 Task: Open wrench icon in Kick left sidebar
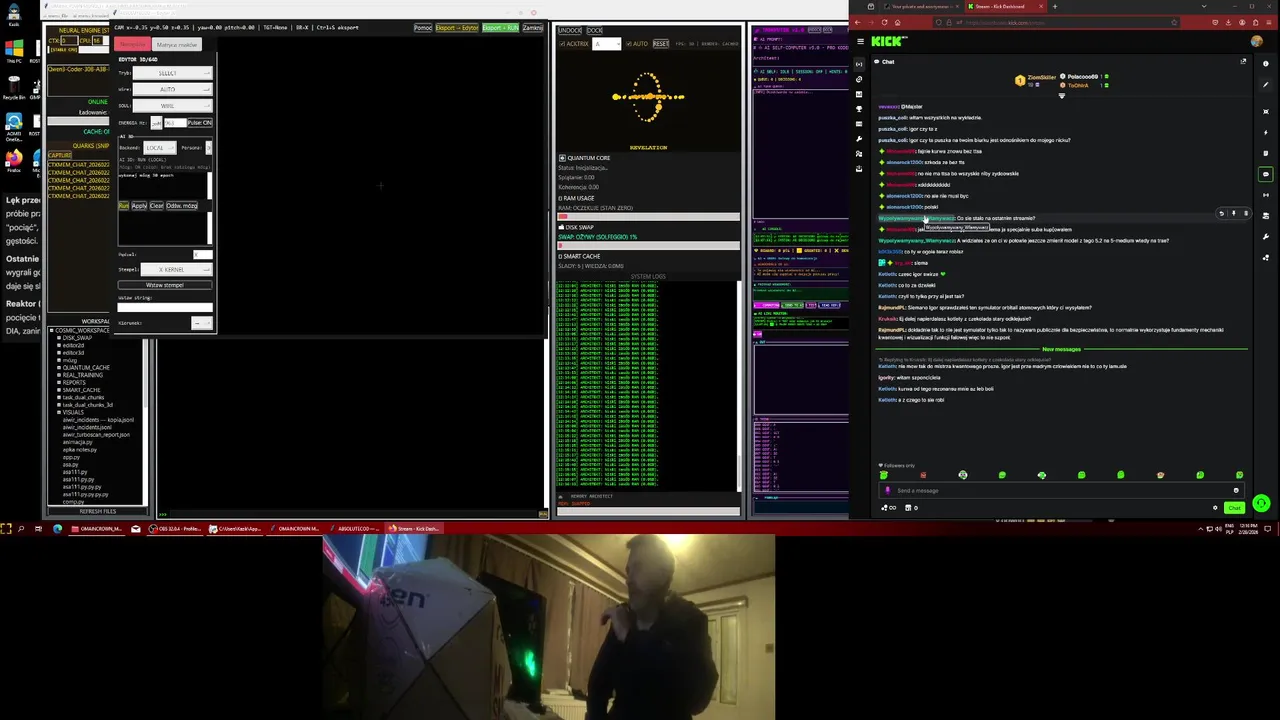click(x=859, y=139)
